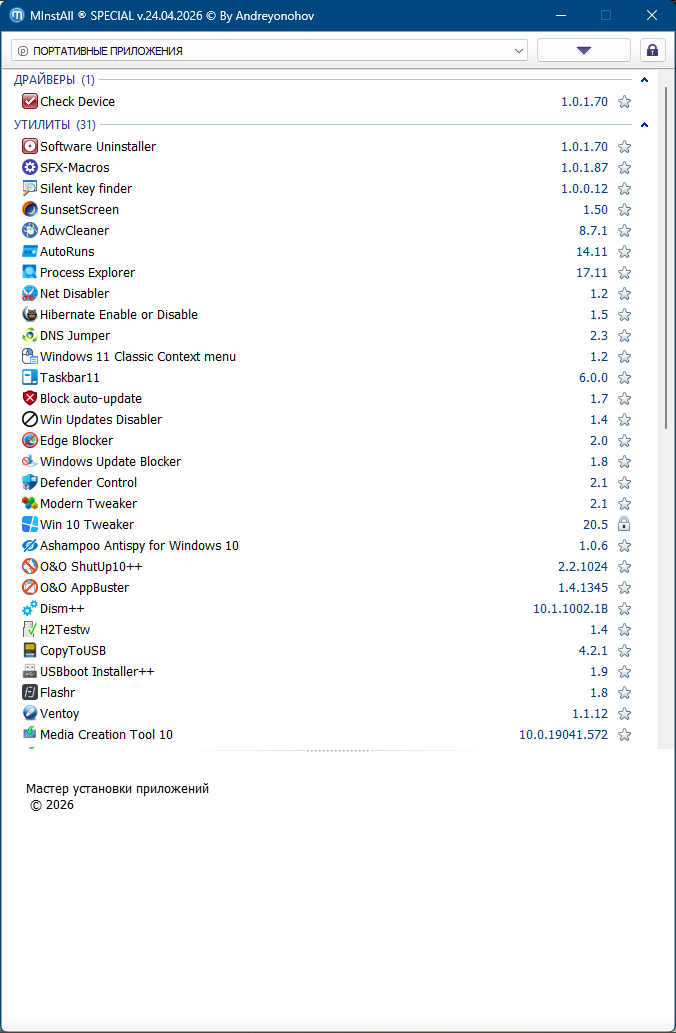Toggle favorite star for Software Uninstaller
Viewport: 676px width, 1033px height.
(x=624, y=147)
